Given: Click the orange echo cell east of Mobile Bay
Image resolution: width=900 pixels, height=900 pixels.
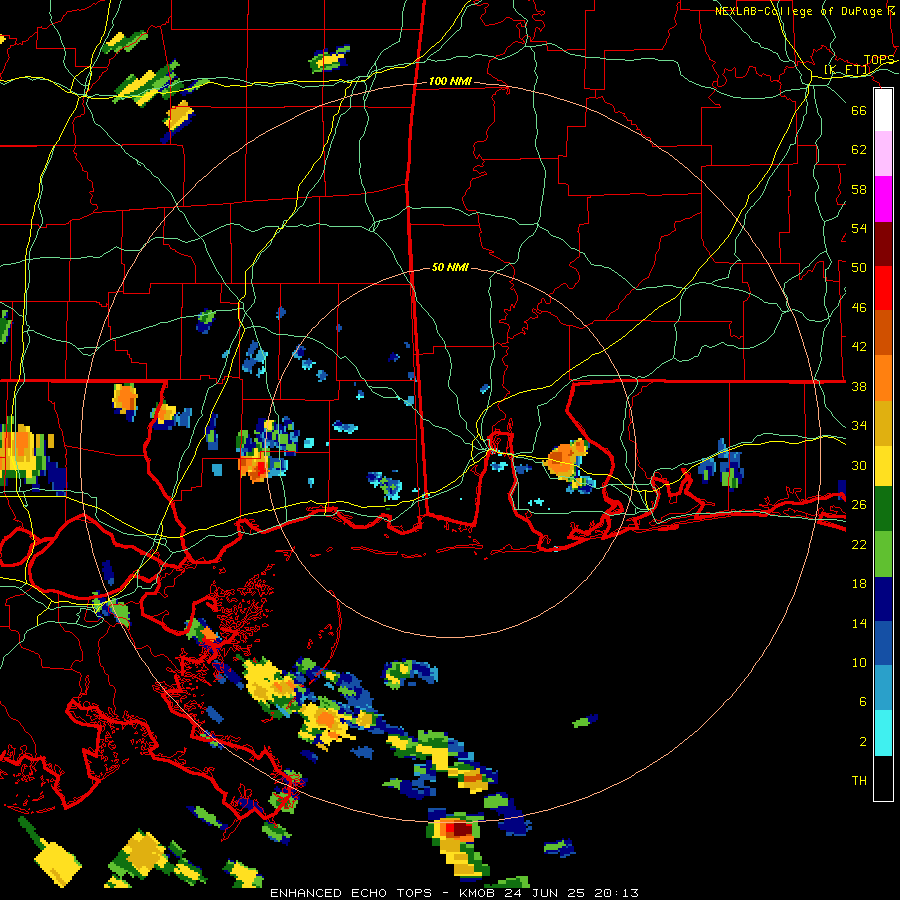Looking at the screenshot, I should [x=566, y=459].
